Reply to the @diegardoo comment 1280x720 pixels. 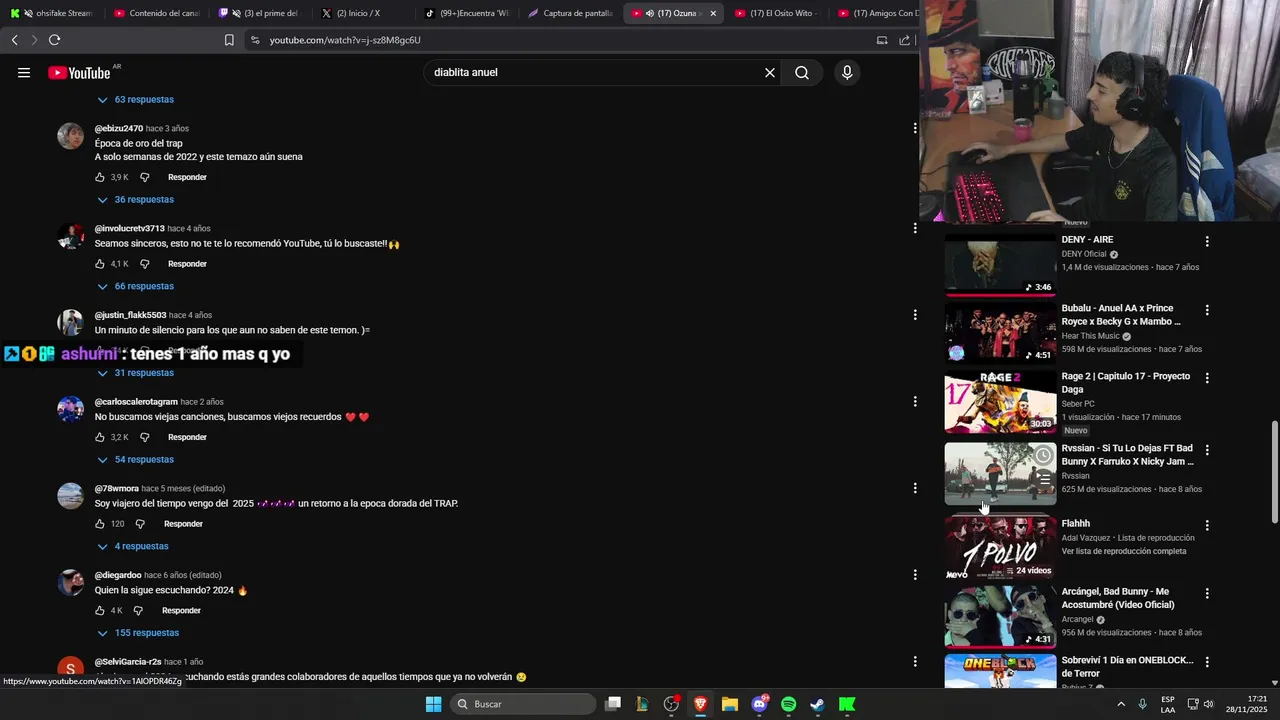coord(181,610)
